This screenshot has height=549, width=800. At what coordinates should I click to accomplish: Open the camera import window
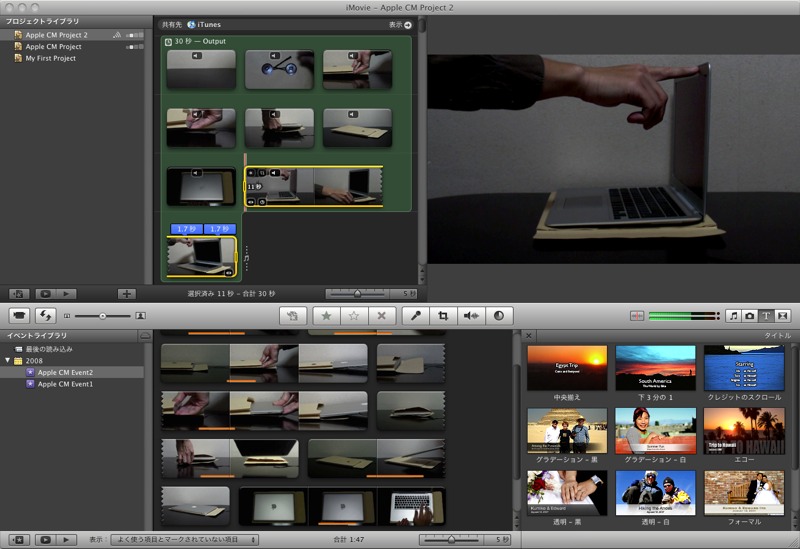point(19,315)
